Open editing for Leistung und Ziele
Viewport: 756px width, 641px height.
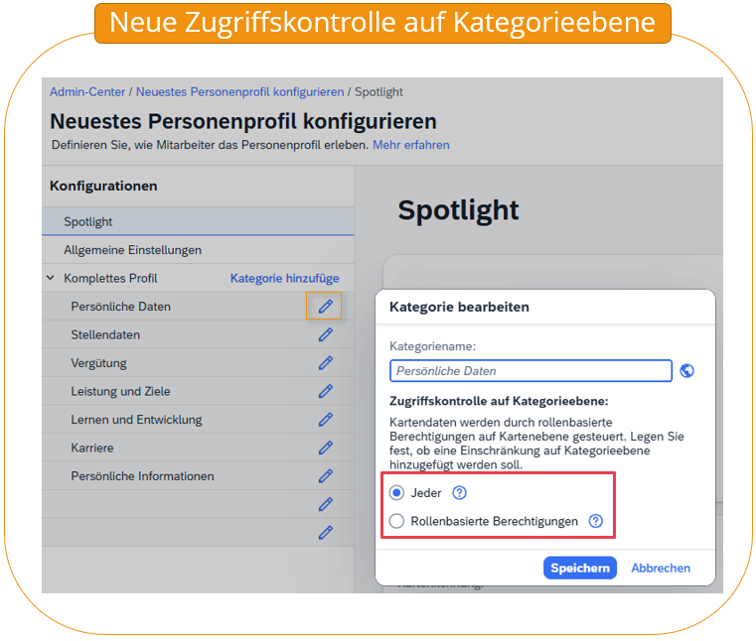coord(325,391)
